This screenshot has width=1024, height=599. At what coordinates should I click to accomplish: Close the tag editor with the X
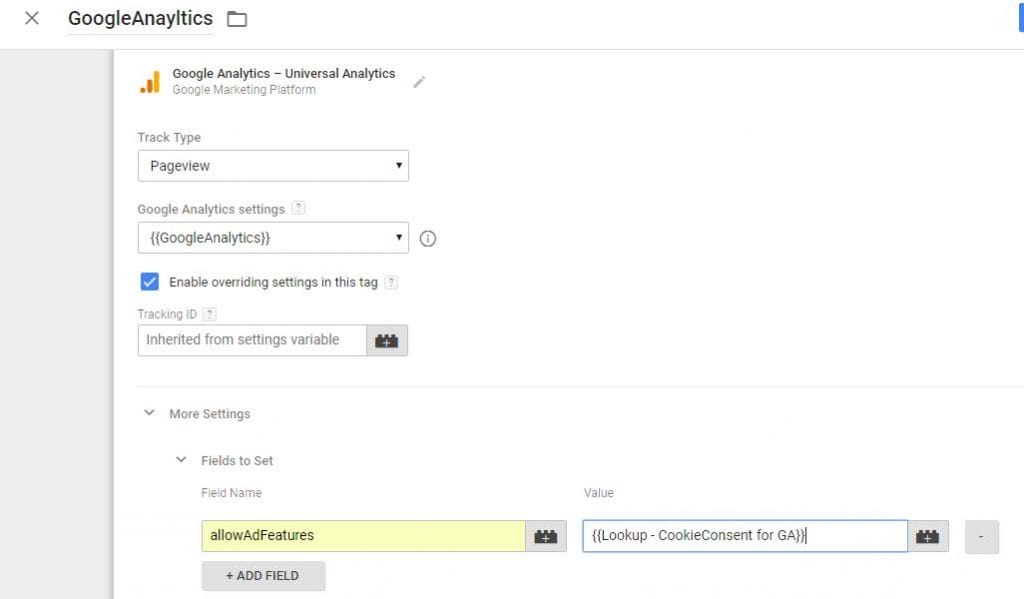pyautogui.click(x=31, y=18)
